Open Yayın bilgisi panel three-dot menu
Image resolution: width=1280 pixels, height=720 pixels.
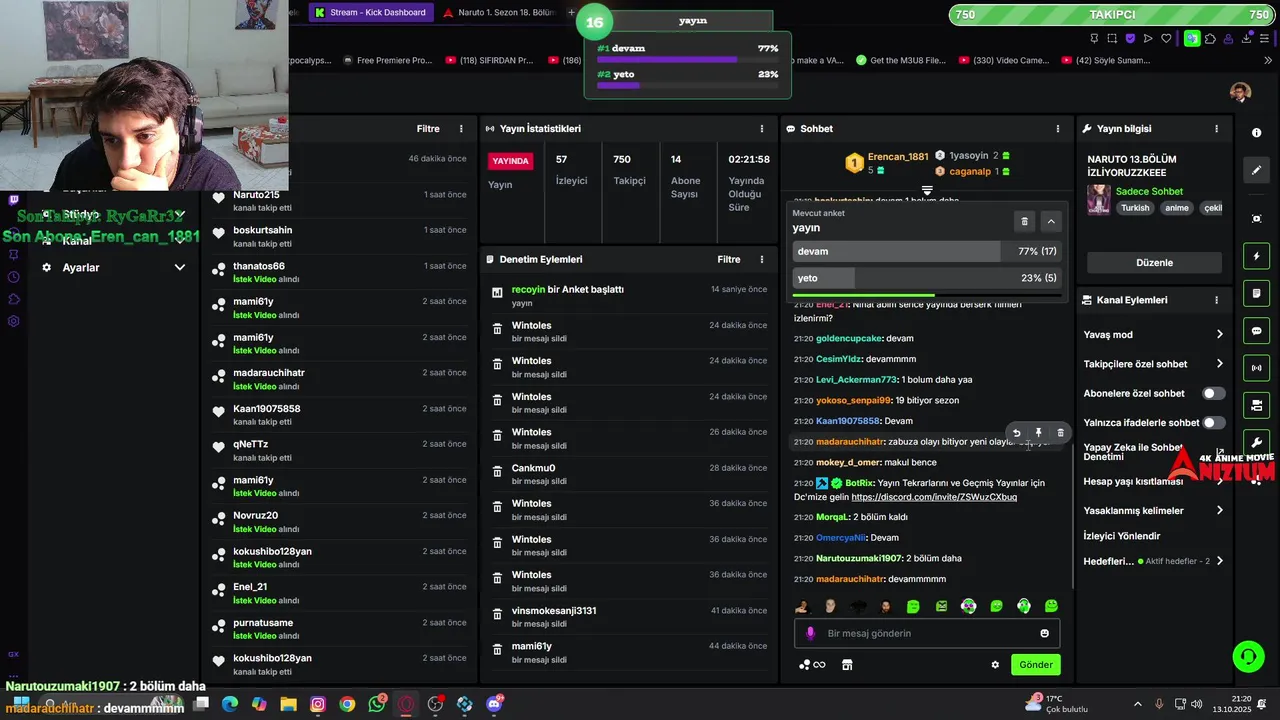coord(1217,129)
